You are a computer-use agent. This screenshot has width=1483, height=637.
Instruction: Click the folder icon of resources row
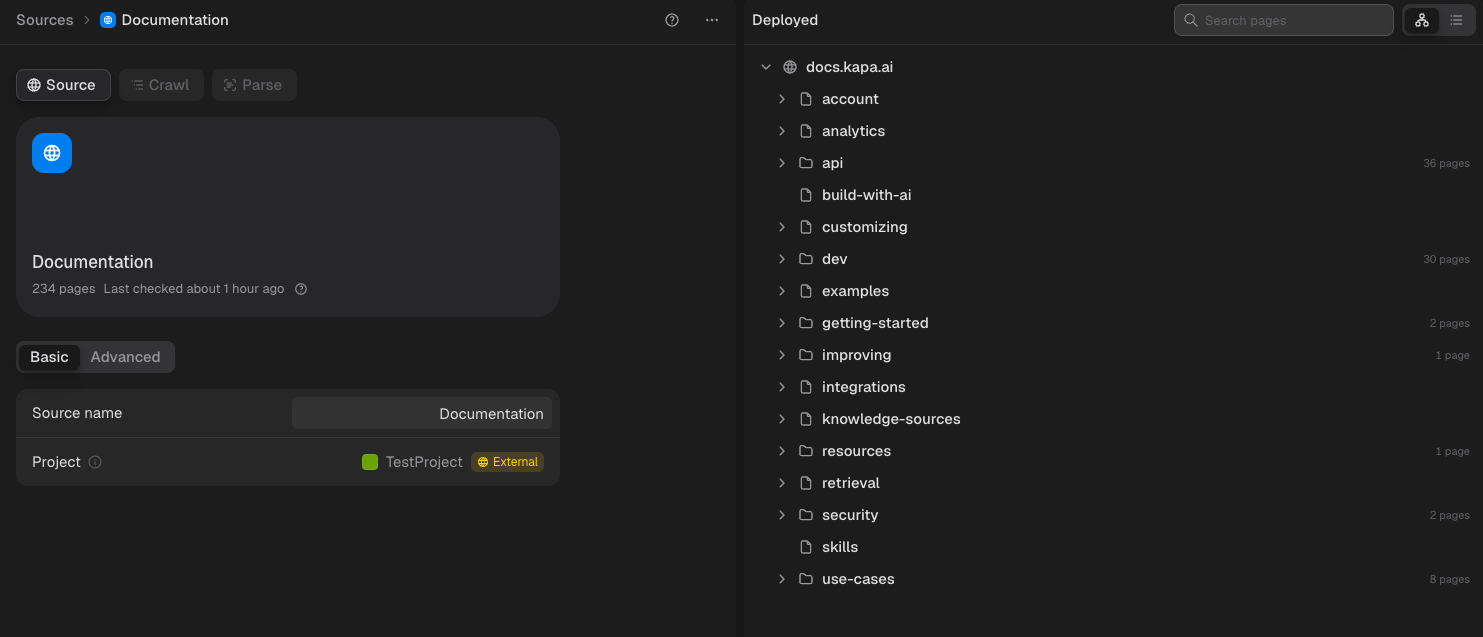coord(806,451)
